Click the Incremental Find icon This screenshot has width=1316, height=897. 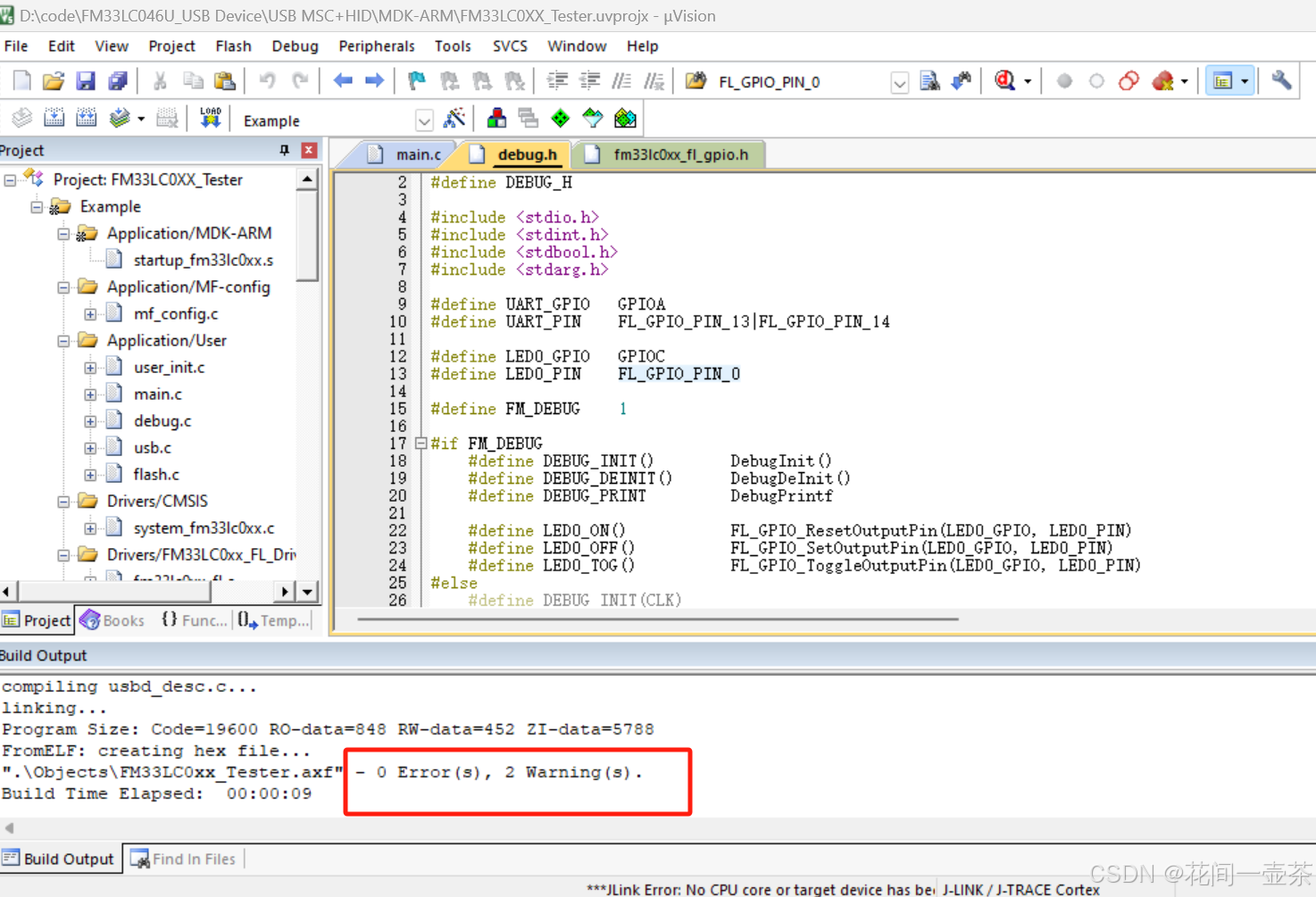click(962, 81)
